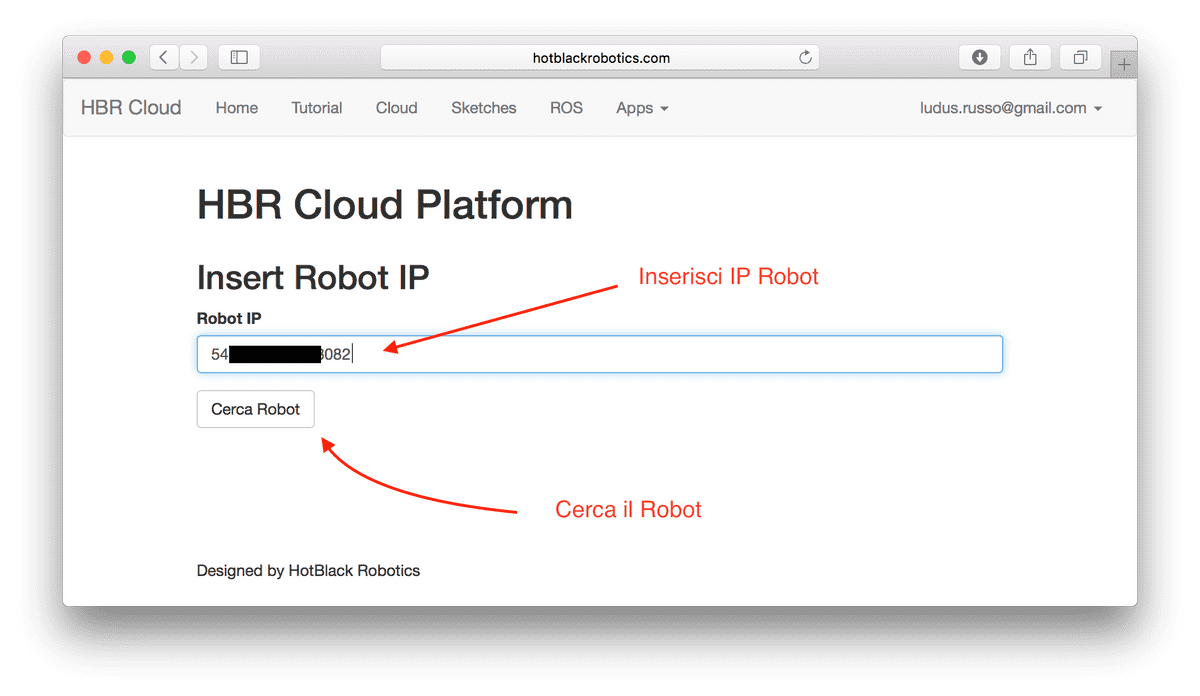Click the address bar showing hotblackrobotics.com

pyautogui.click(x=600, y=57)
